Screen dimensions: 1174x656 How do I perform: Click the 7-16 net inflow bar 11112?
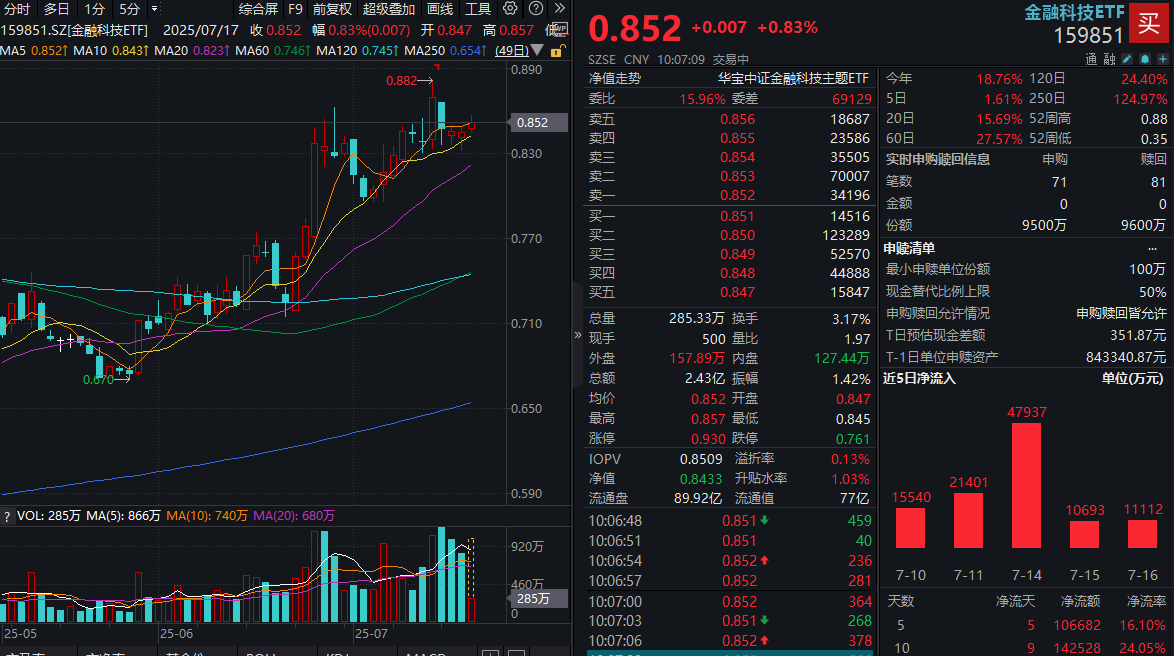[1143, 534]
